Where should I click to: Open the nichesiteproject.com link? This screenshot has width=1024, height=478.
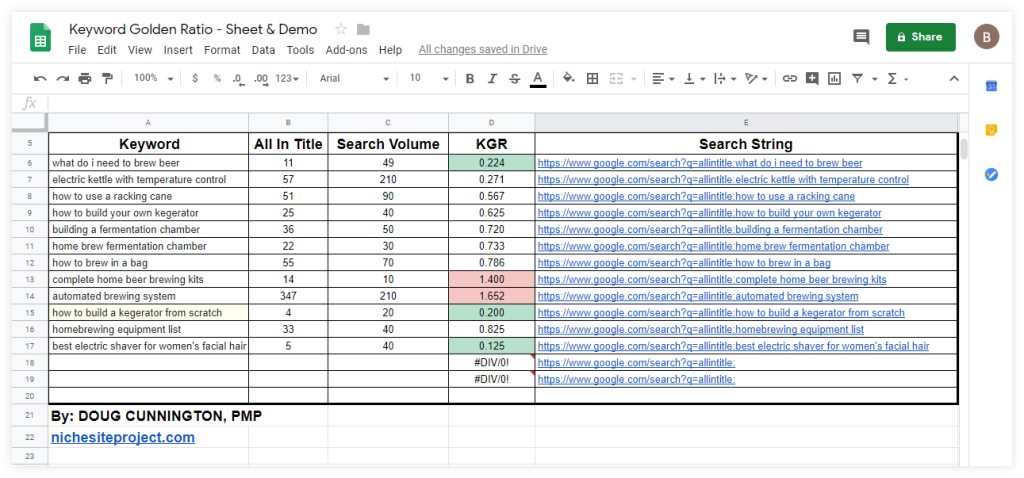[x=123, y=437]
